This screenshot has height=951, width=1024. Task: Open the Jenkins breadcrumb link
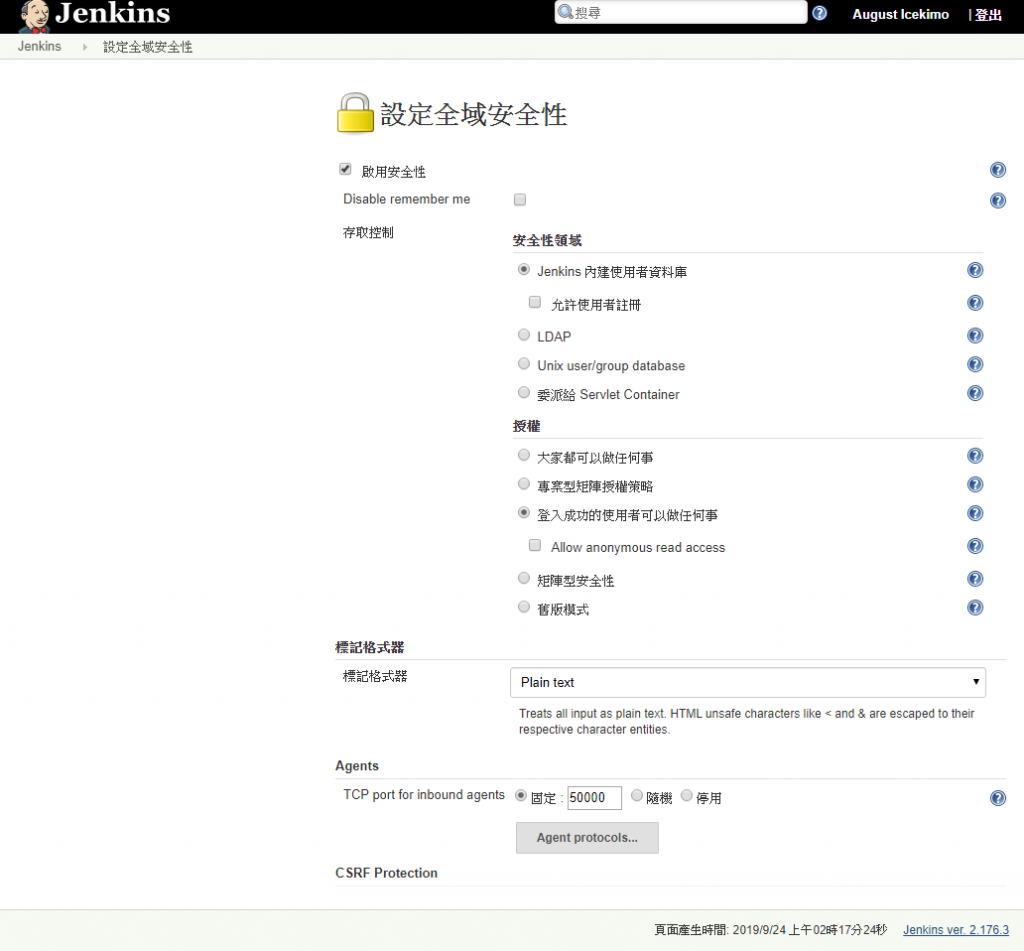click(x=39, y=46)
